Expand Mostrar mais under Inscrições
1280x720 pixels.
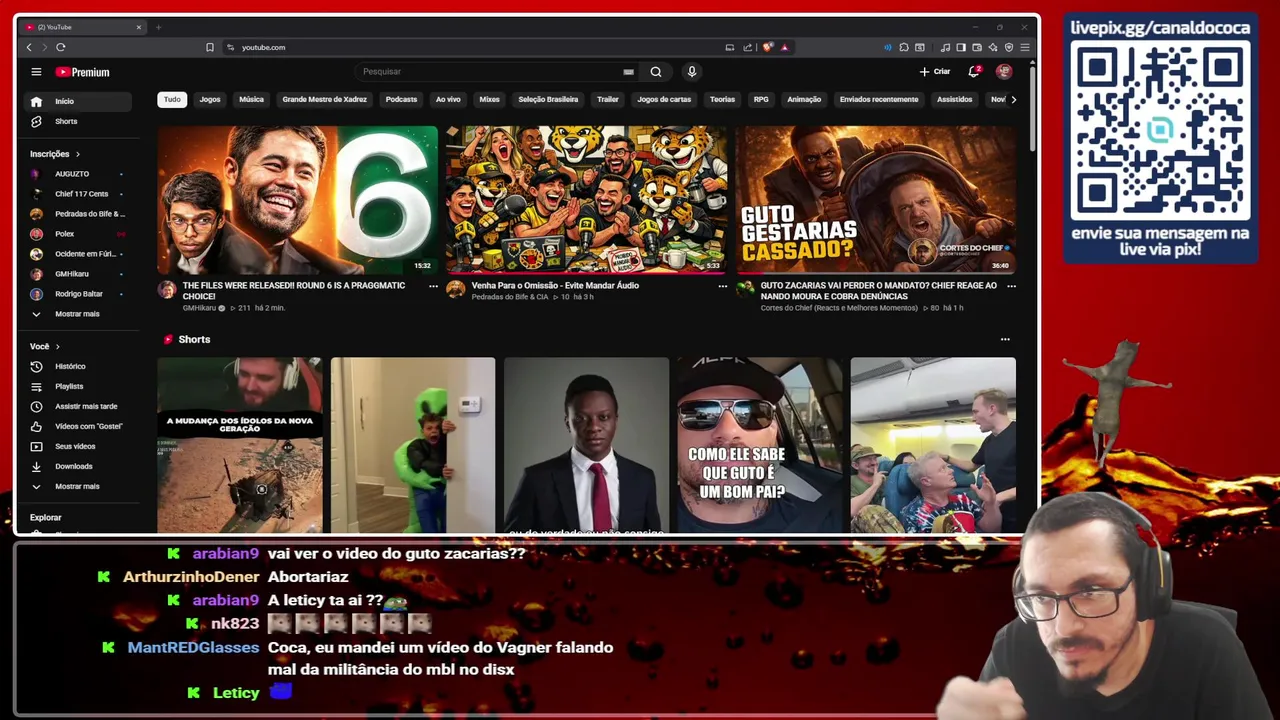pos(78,314)
